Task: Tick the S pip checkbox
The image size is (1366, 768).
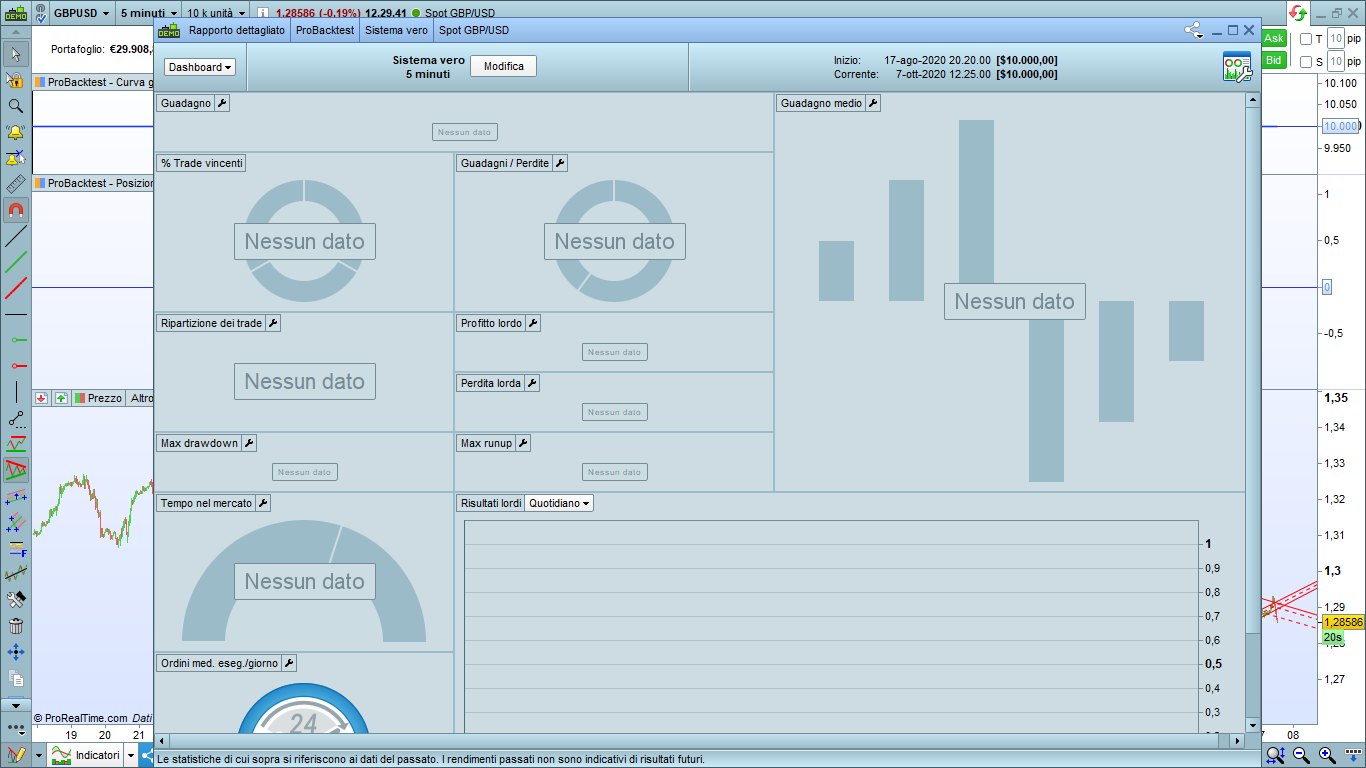Action: [x=1306, y=62]
